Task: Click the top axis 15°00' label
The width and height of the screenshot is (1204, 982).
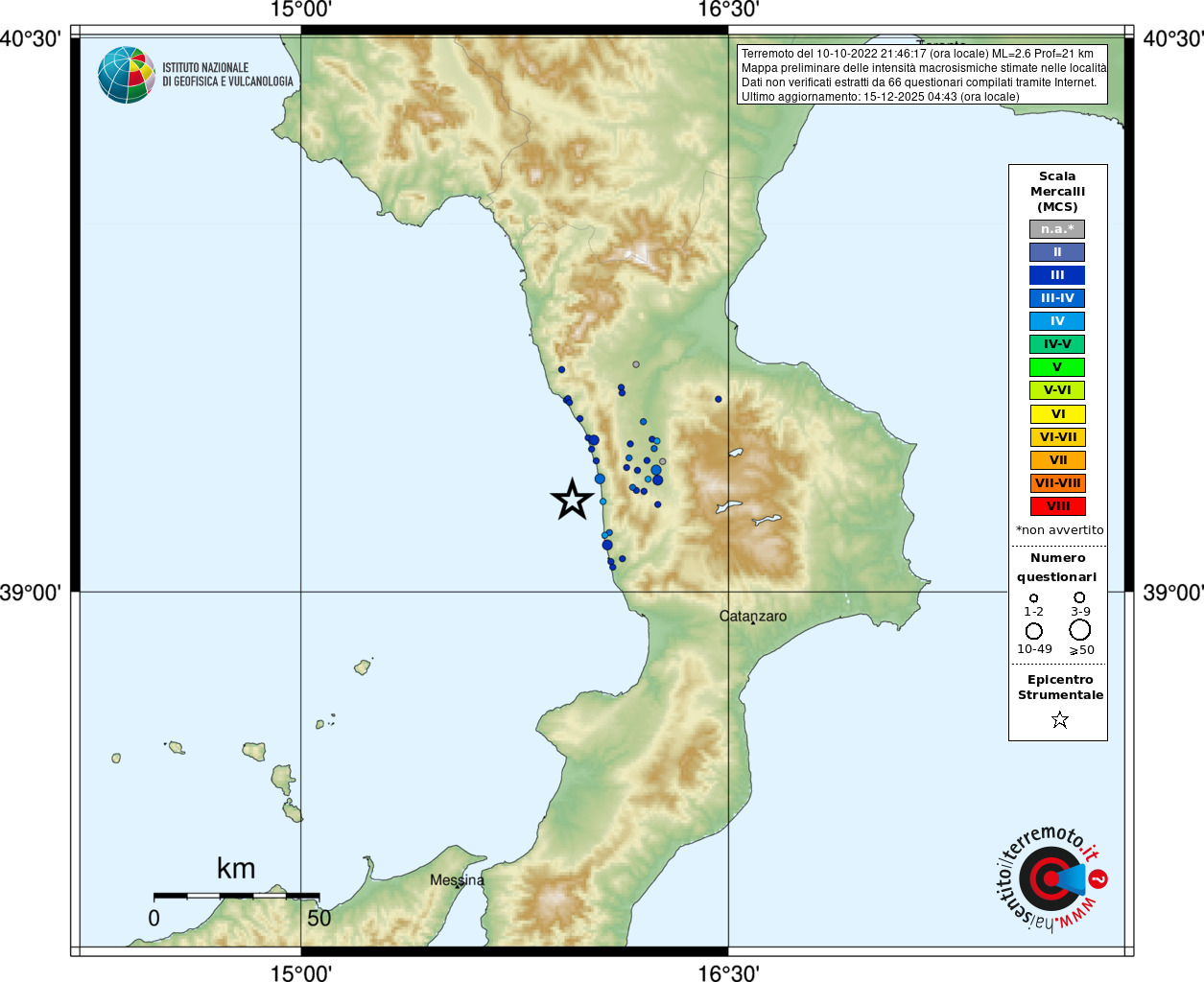Action: click(x=301, y=11)
